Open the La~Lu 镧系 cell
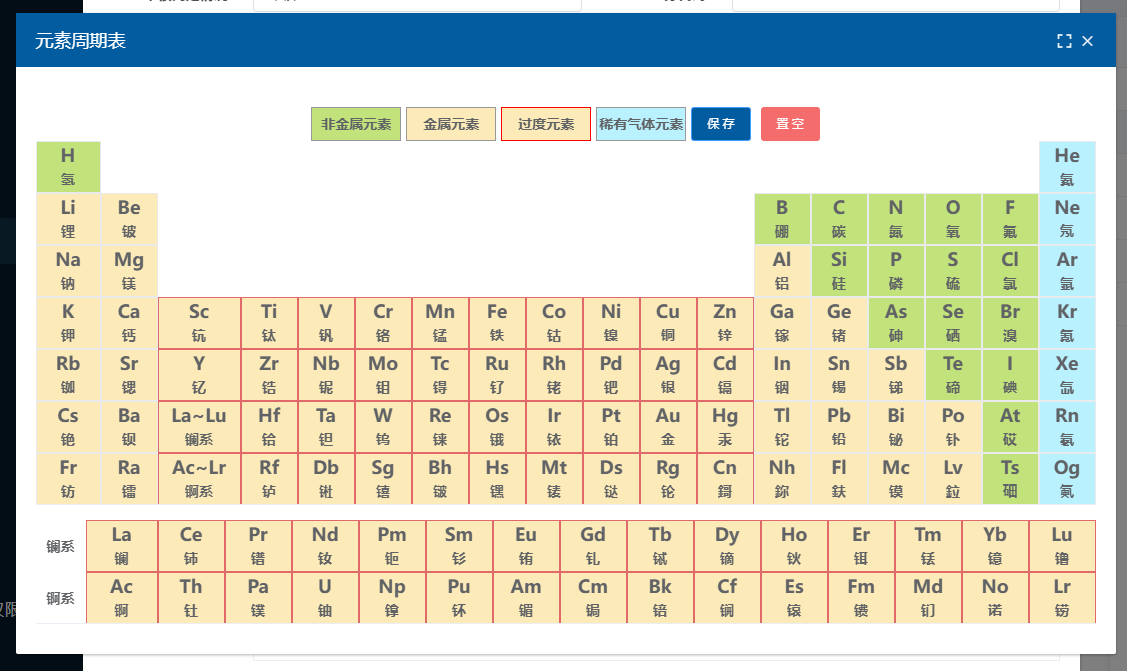 pyautogui.click(x=199, y=427)
